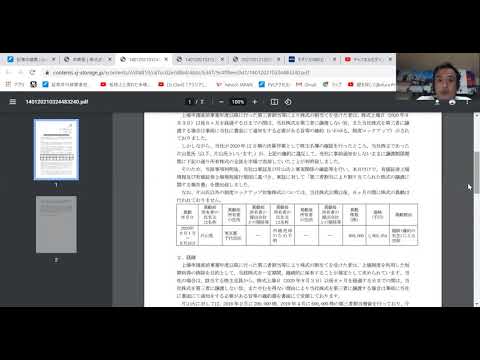Click the page number input field
The height and width of the screenshot is (360, 480).
[x=189, y=102]
